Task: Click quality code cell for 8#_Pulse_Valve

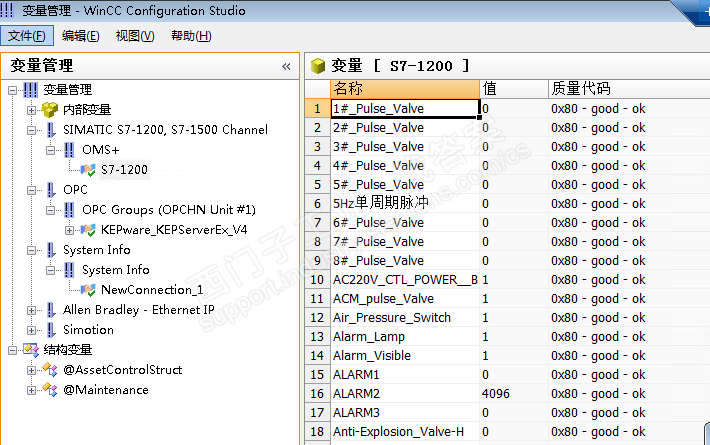Action: 629,261
